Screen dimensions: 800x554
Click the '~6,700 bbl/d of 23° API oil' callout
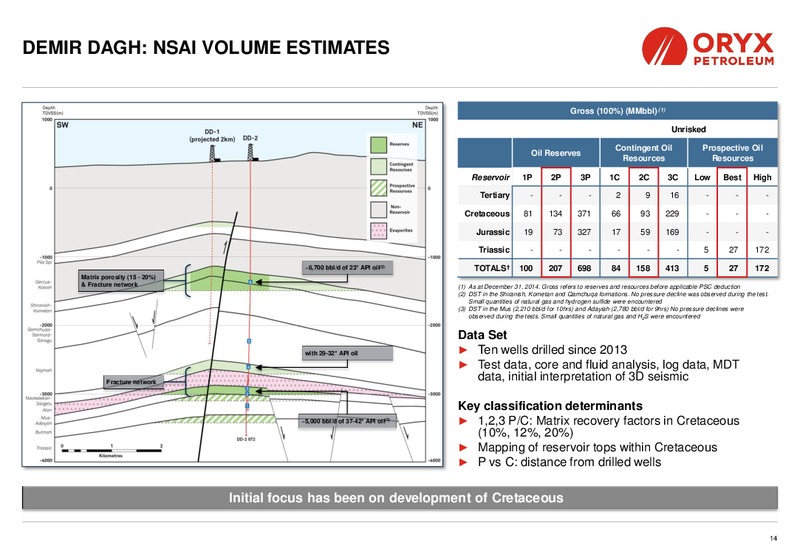pos(347,268)
